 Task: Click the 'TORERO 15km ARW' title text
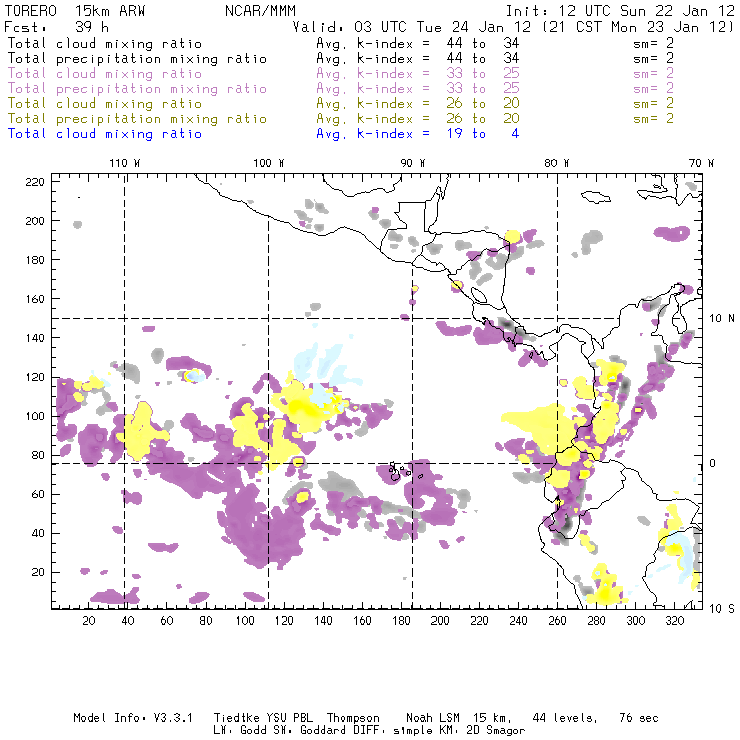coord(75,11)
